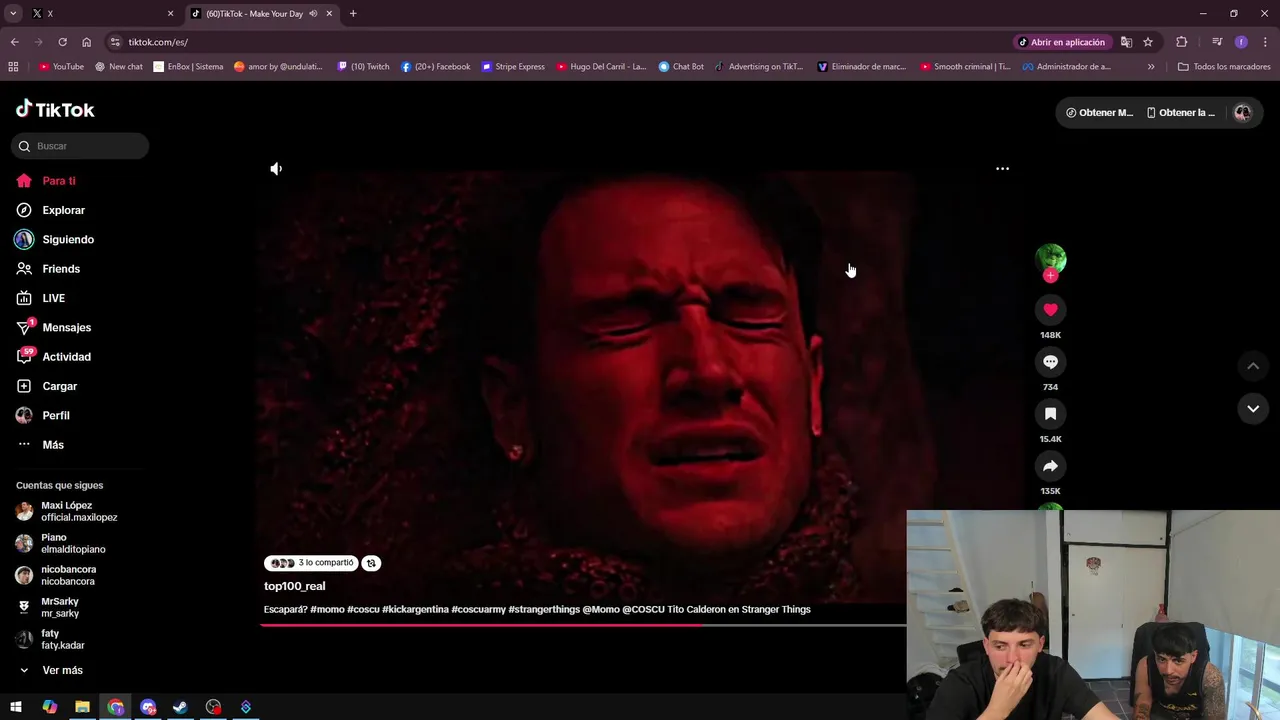Click the TikTok logo
Viewport: 1280px width, 720px height.
[55, 110]
